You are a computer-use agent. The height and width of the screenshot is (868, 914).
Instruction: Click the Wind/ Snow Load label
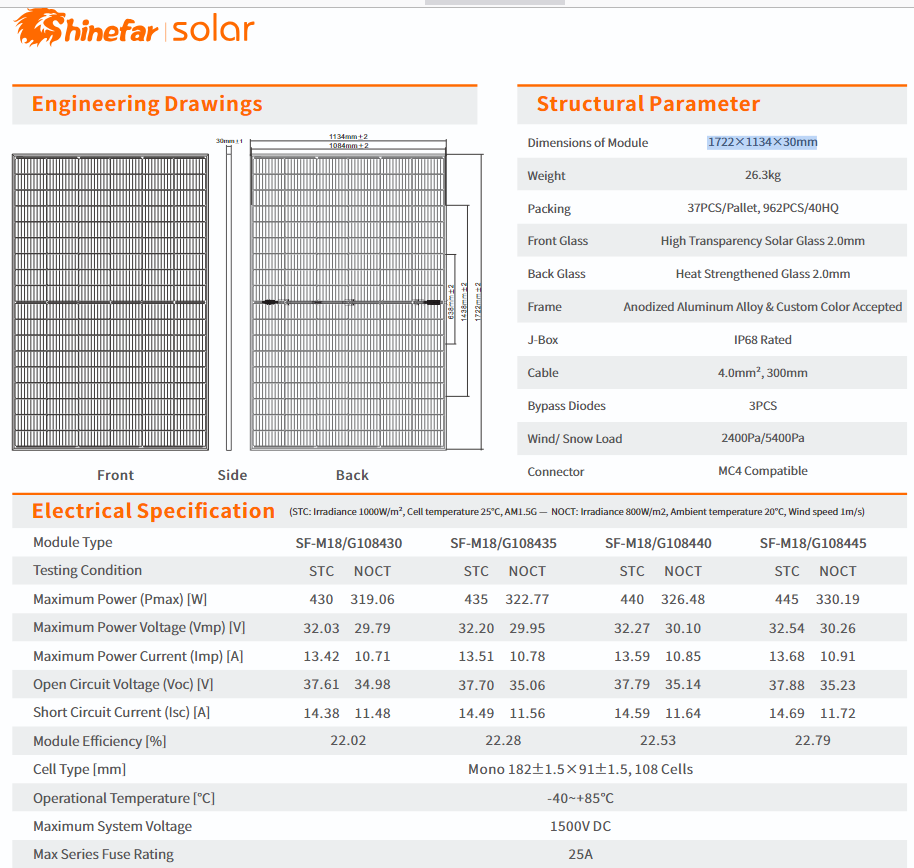pyautogui.click(x=575, y=439)
